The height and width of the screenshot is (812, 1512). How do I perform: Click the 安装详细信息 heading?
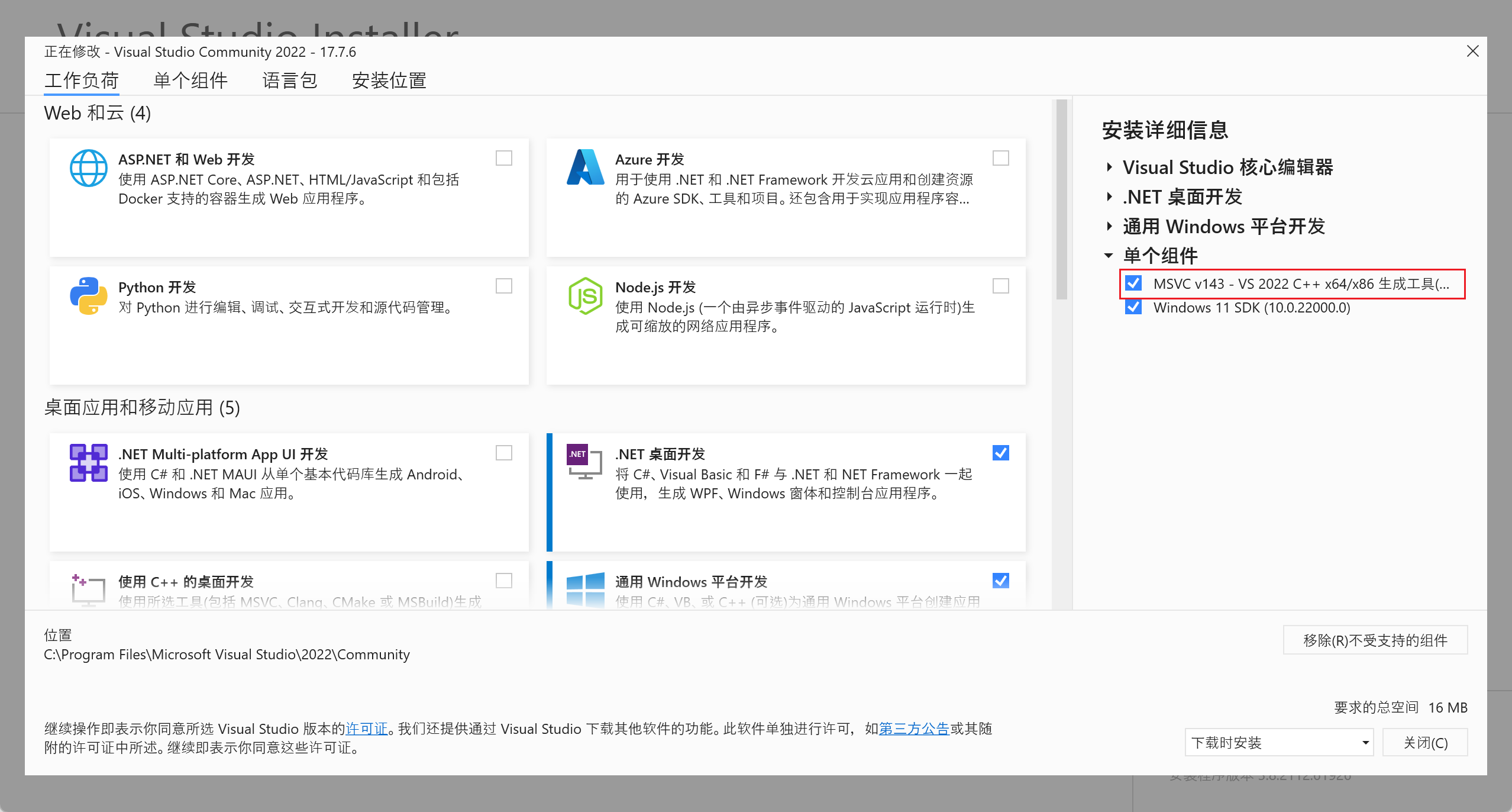[x=1165, y=130]
